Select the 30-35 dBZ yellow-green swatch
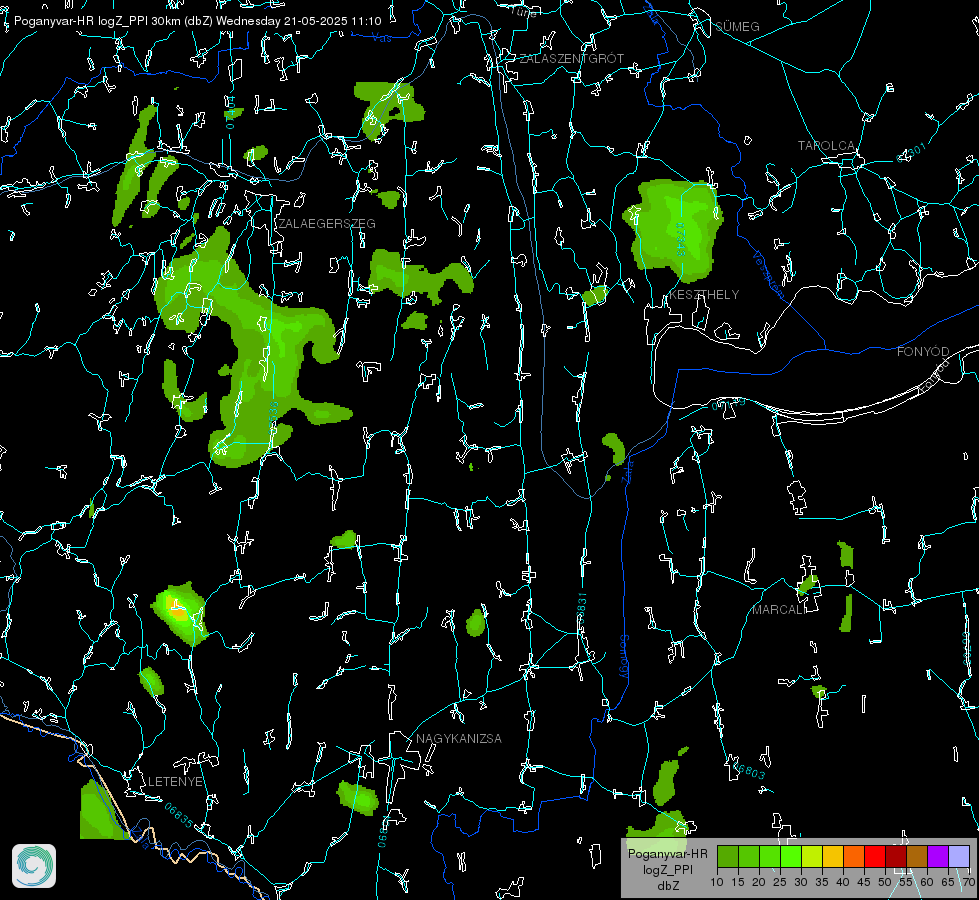This screenshot has width=979, height=900. 812,856
